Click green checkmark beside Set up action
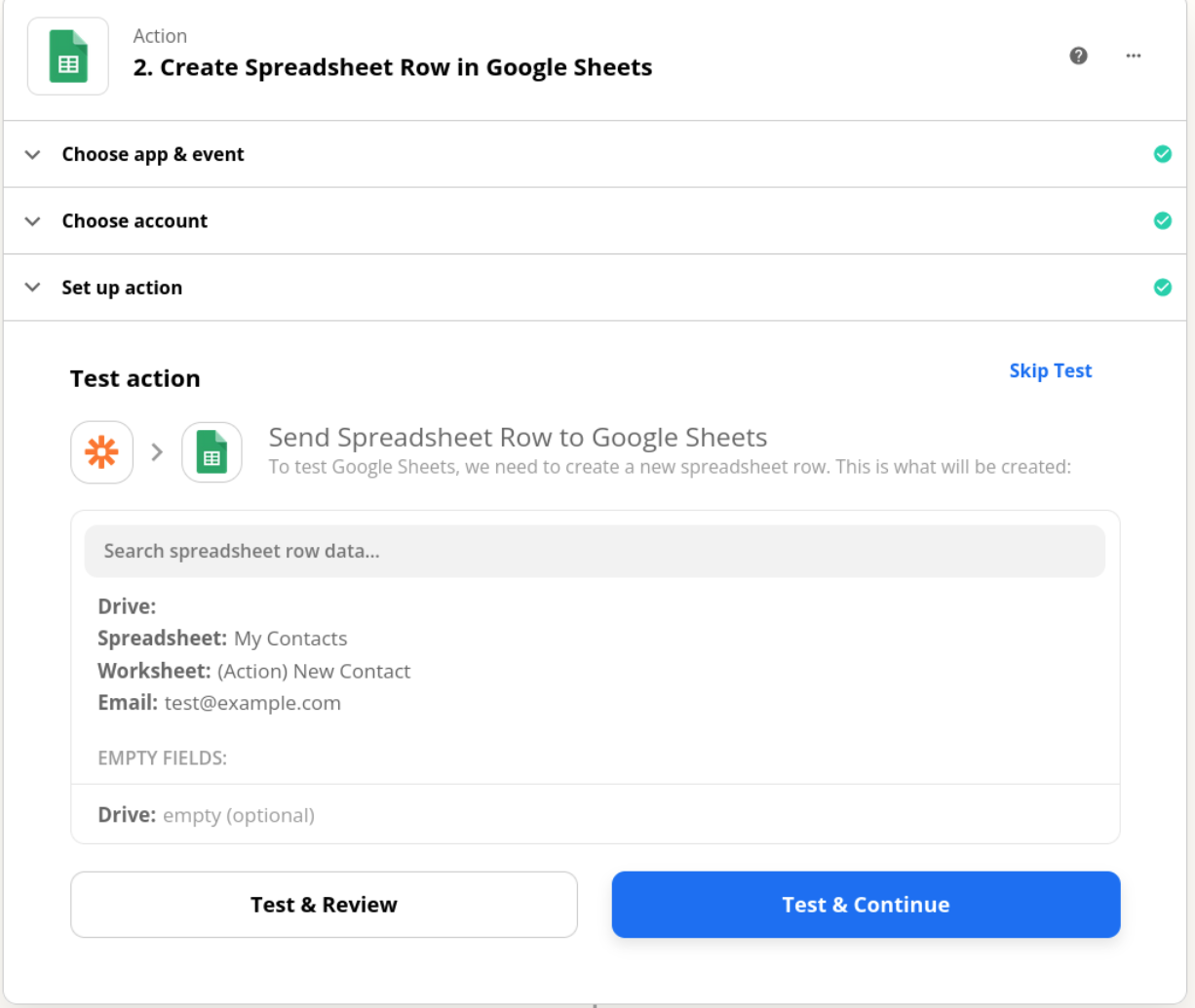The height and width of the screenshot is (1008, 1195). (1162, 287)
